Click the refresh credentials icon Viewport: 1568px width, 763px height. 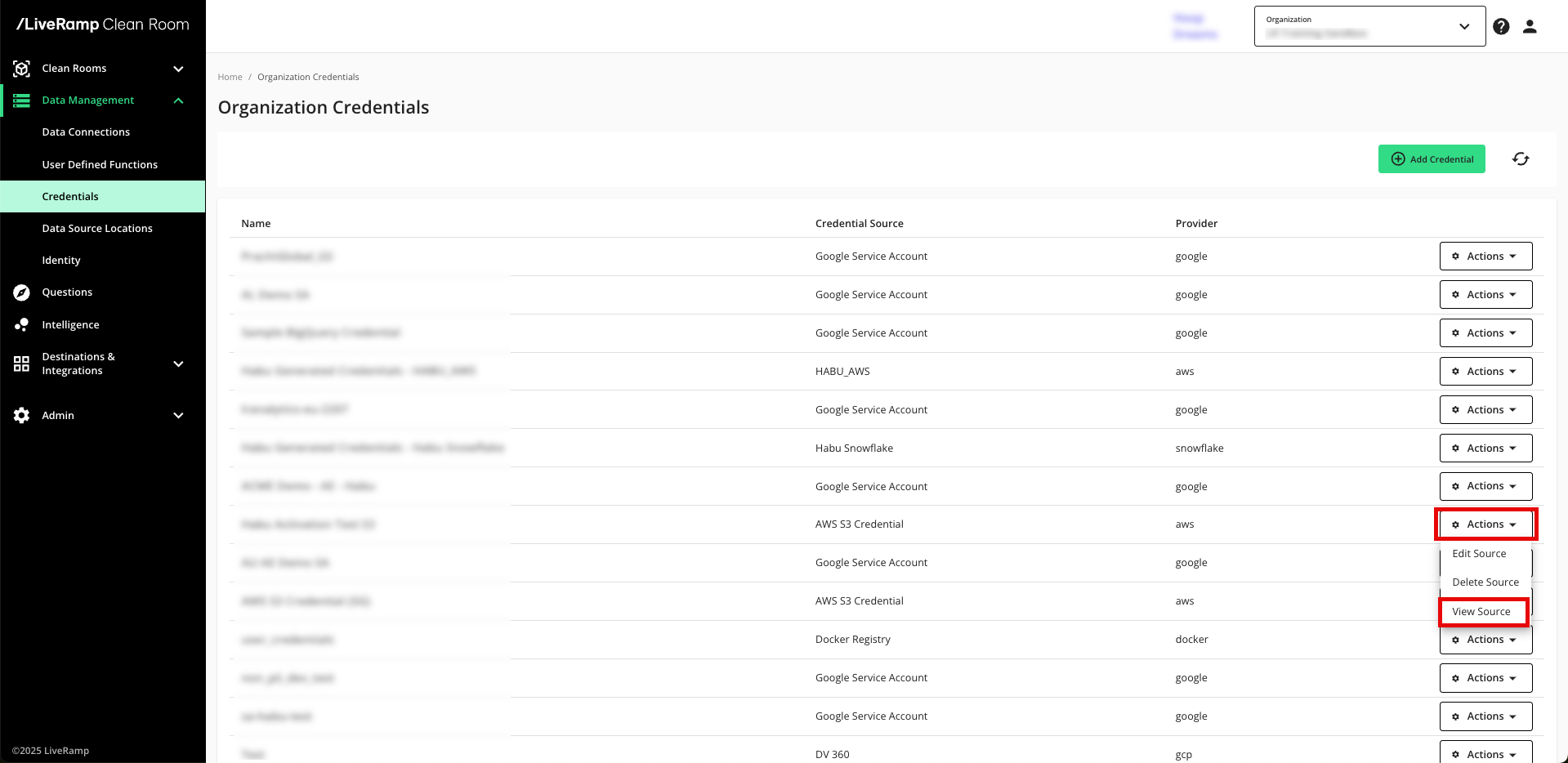(x=1520, y=159)
